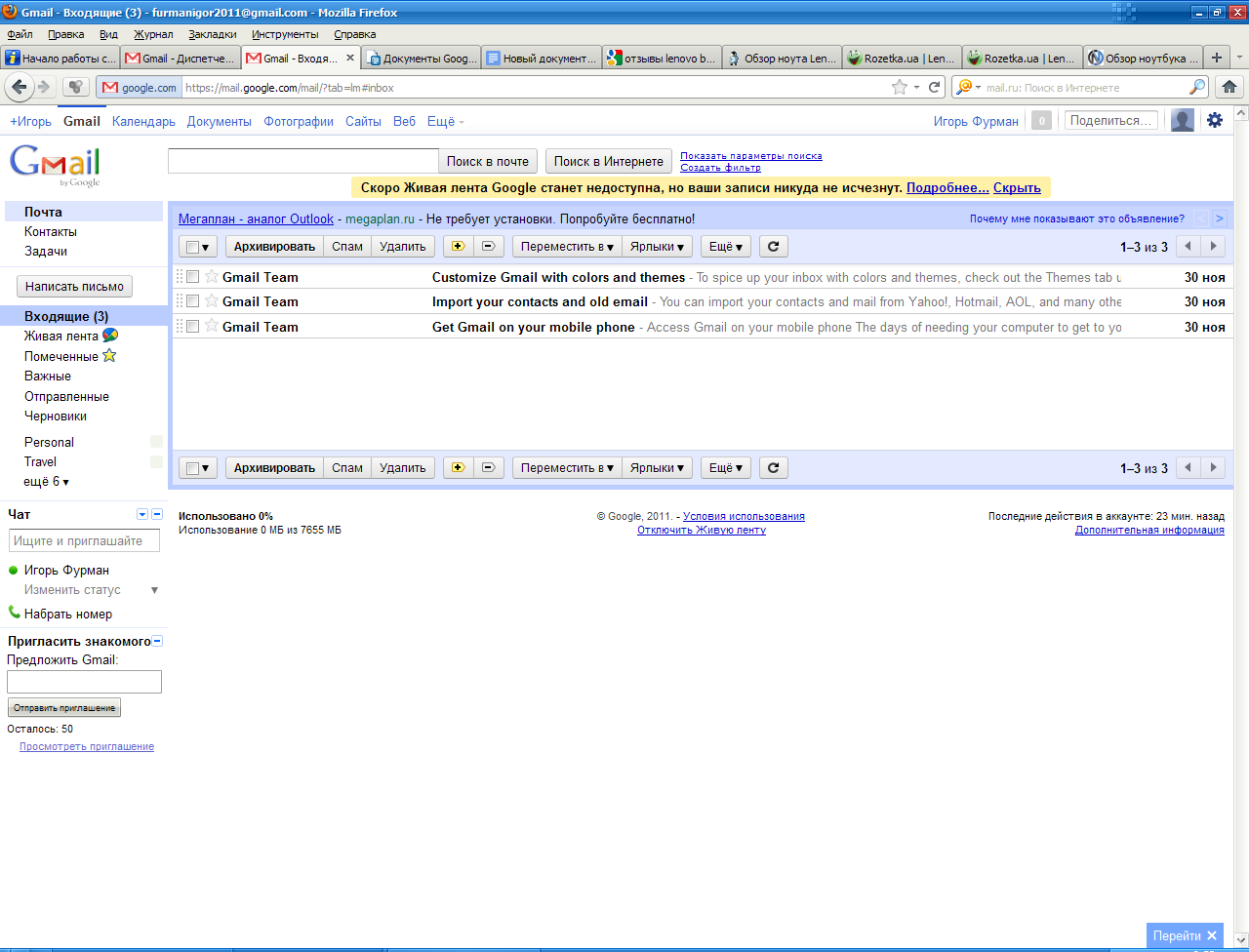The width and height of the screenshot is (1249, 952).
Task: Open a new browser tab with the plus button
Action: [1216, 58]
